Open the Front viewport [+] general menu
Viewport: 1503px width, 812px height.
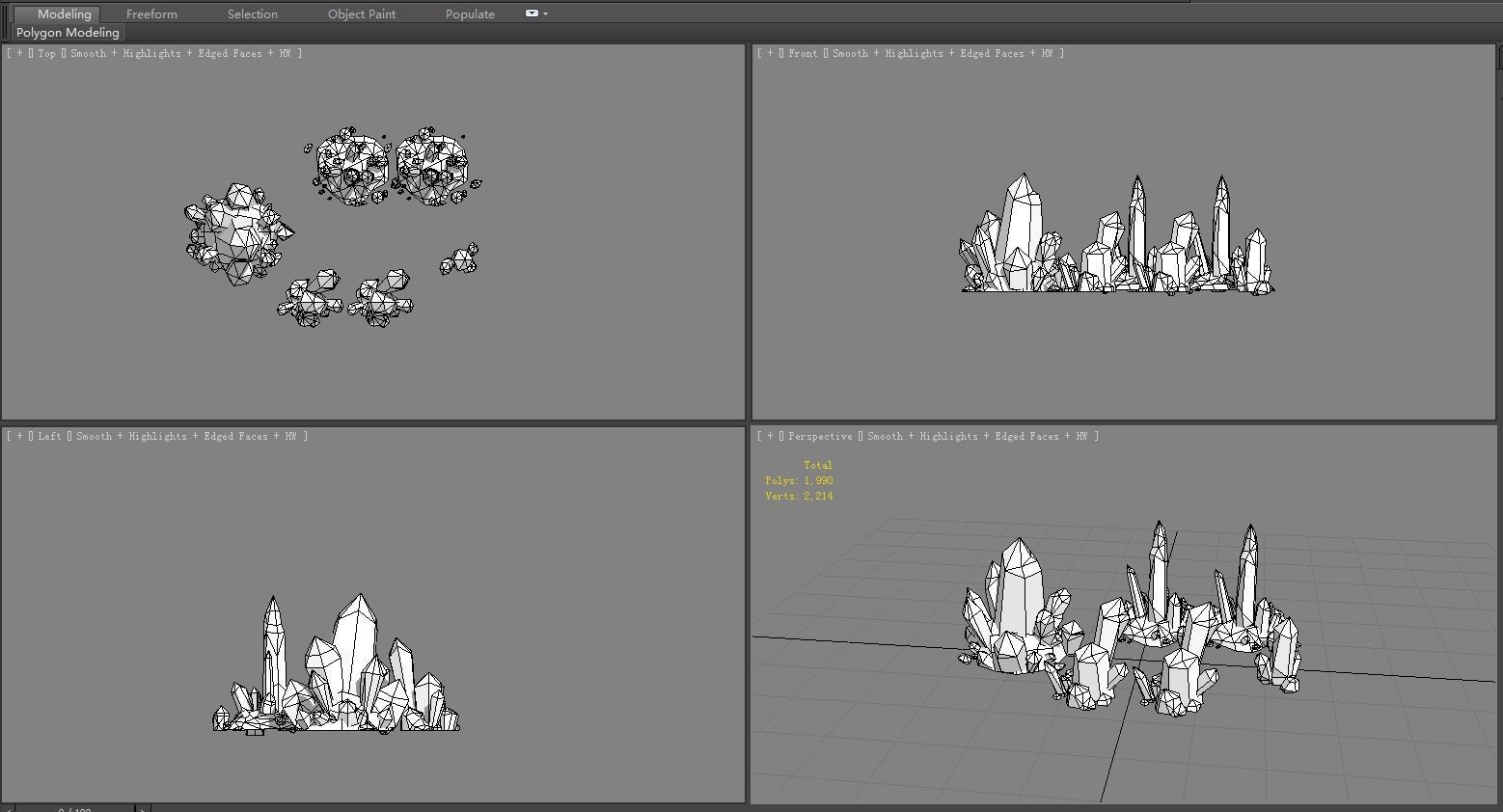[770, 53]
